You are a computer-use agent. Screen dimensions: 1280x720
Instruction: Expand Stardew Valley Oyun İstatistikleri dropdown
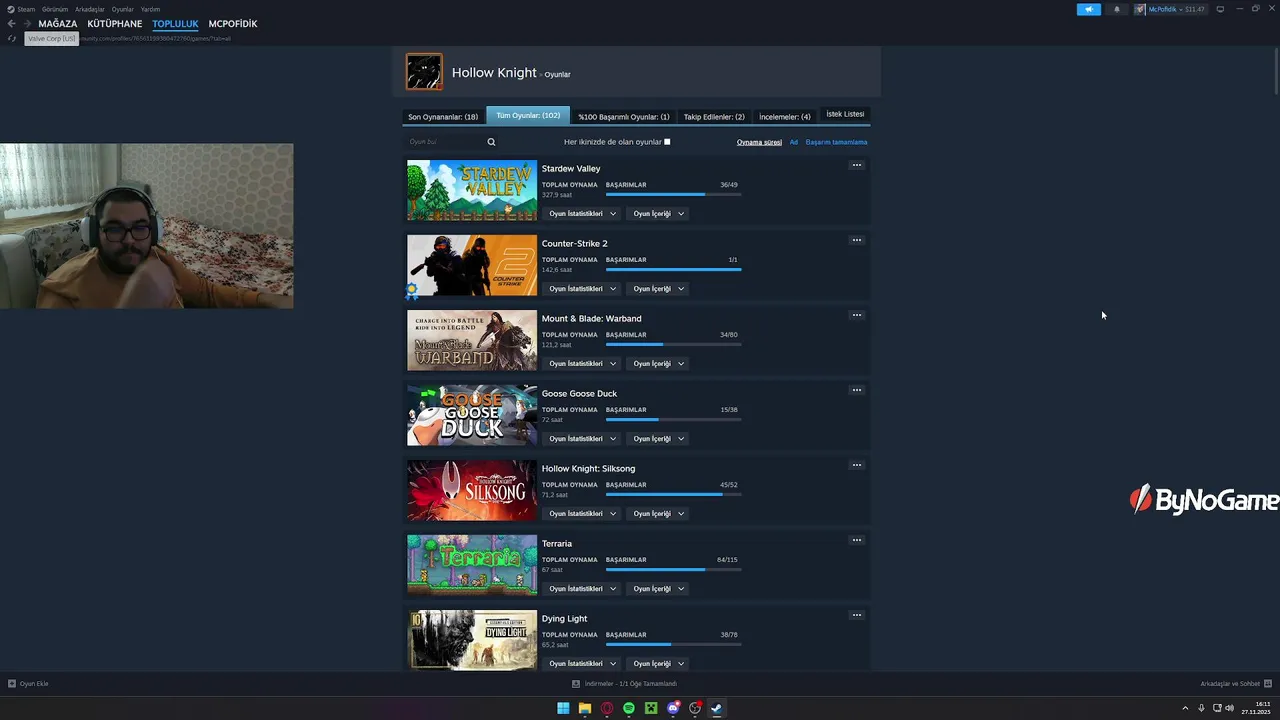583,213
